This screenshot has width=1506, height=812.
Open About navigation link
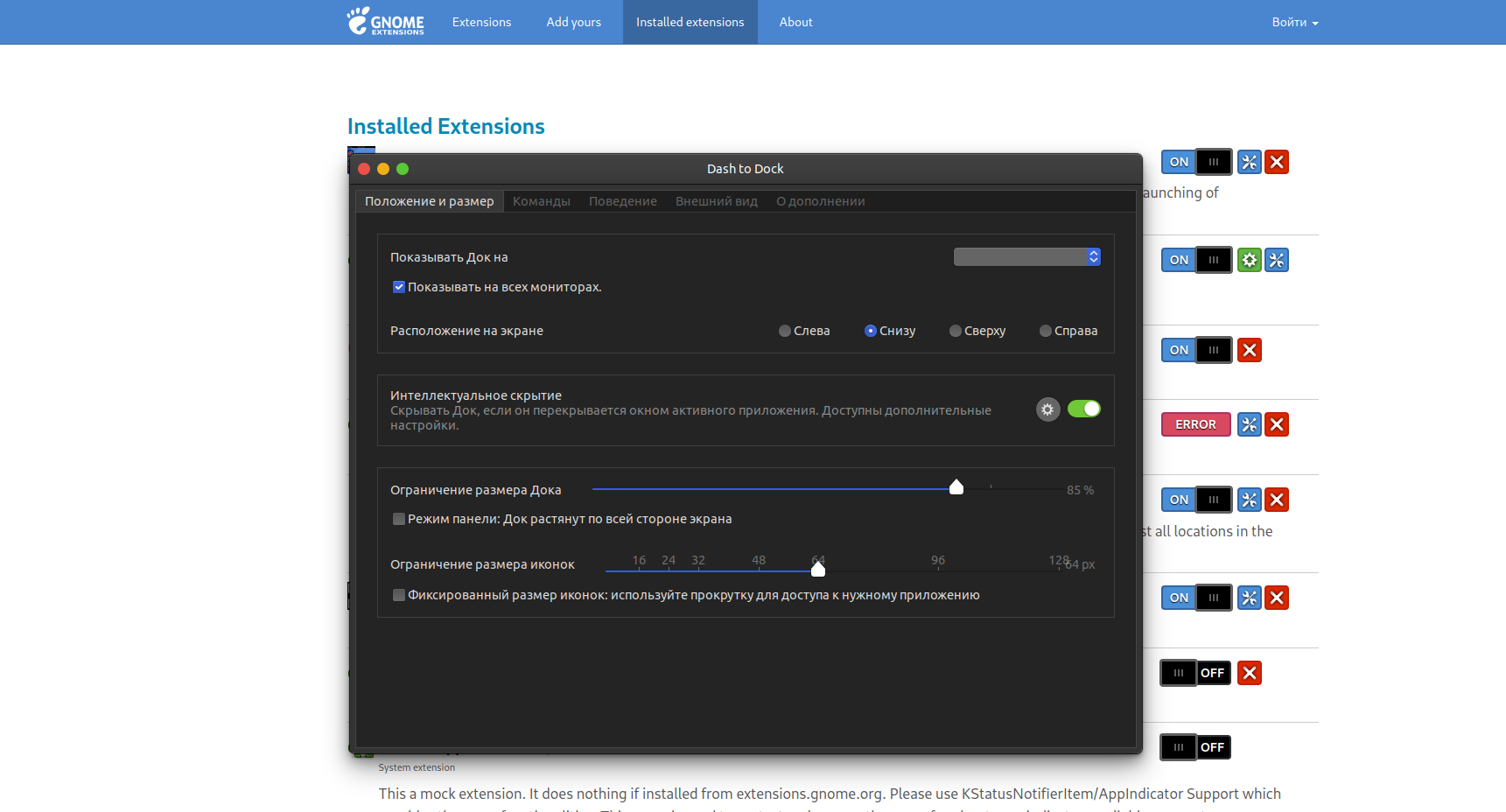796,22
